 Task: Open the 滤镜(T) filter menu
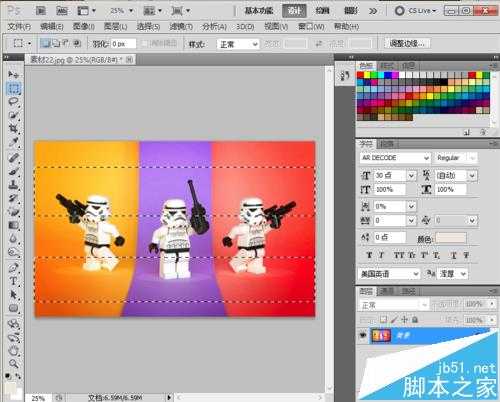coord(181,26)
